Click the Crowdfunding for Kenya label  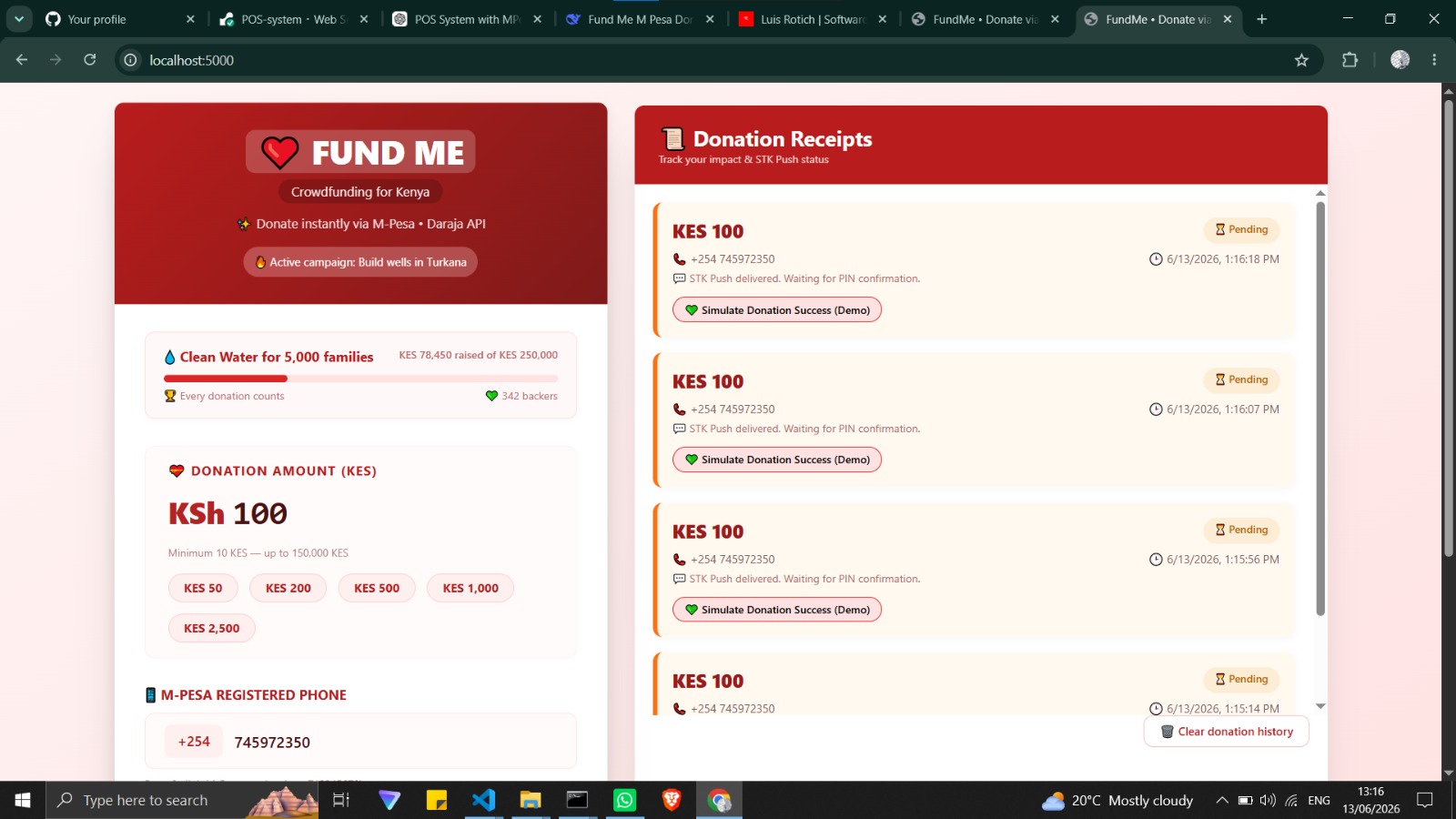point(360,192)
